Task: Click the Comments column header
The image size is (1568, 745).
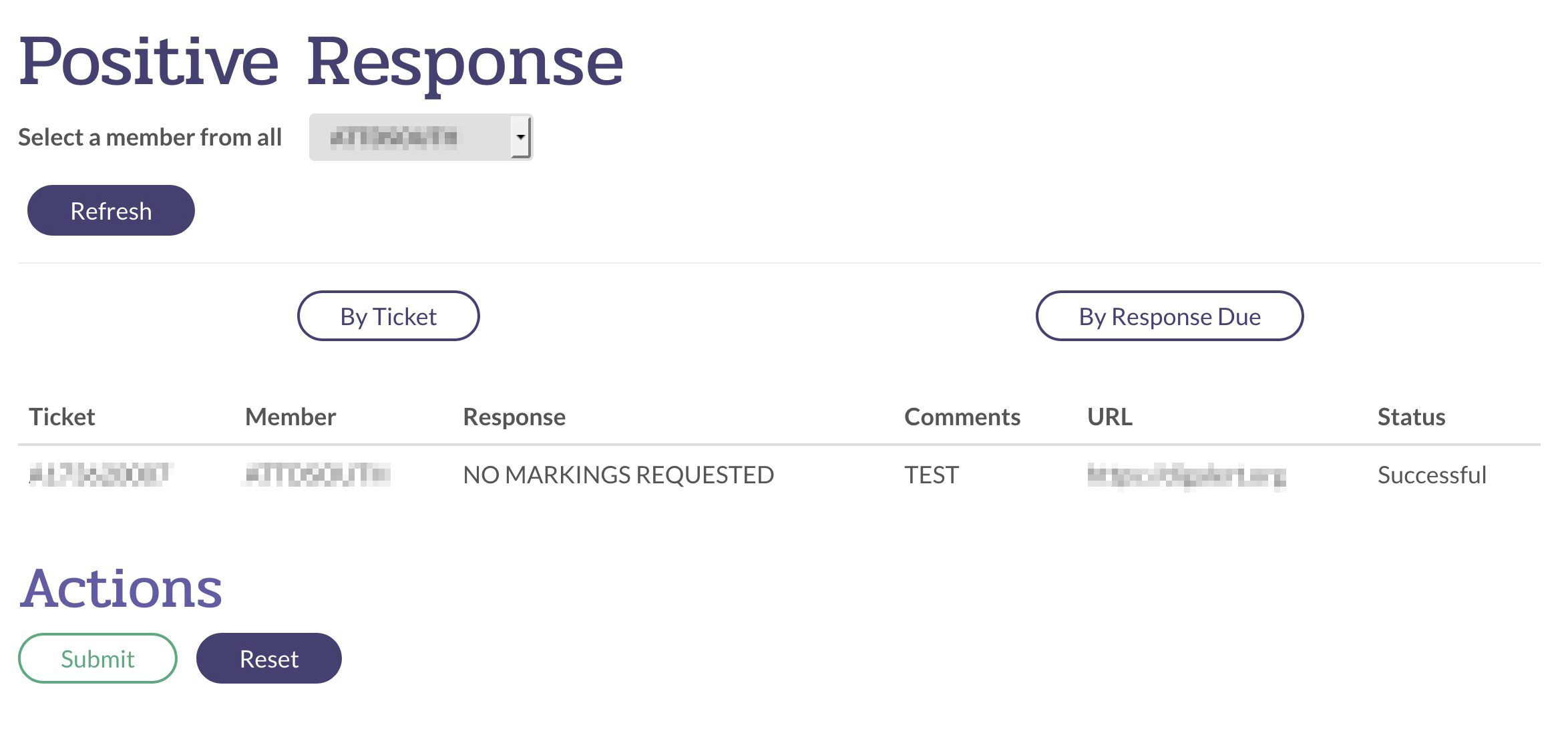Action: click(x=962, y=417)
